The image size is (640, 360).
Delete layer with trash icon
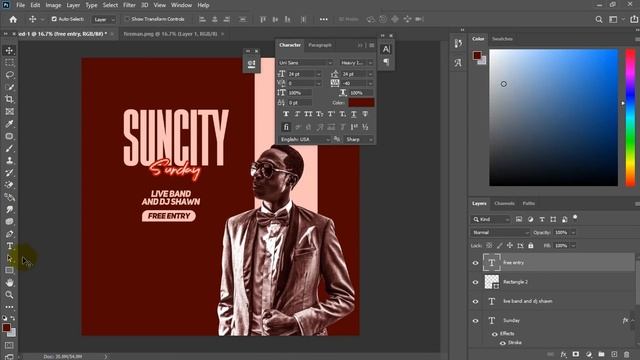point(627,355)
